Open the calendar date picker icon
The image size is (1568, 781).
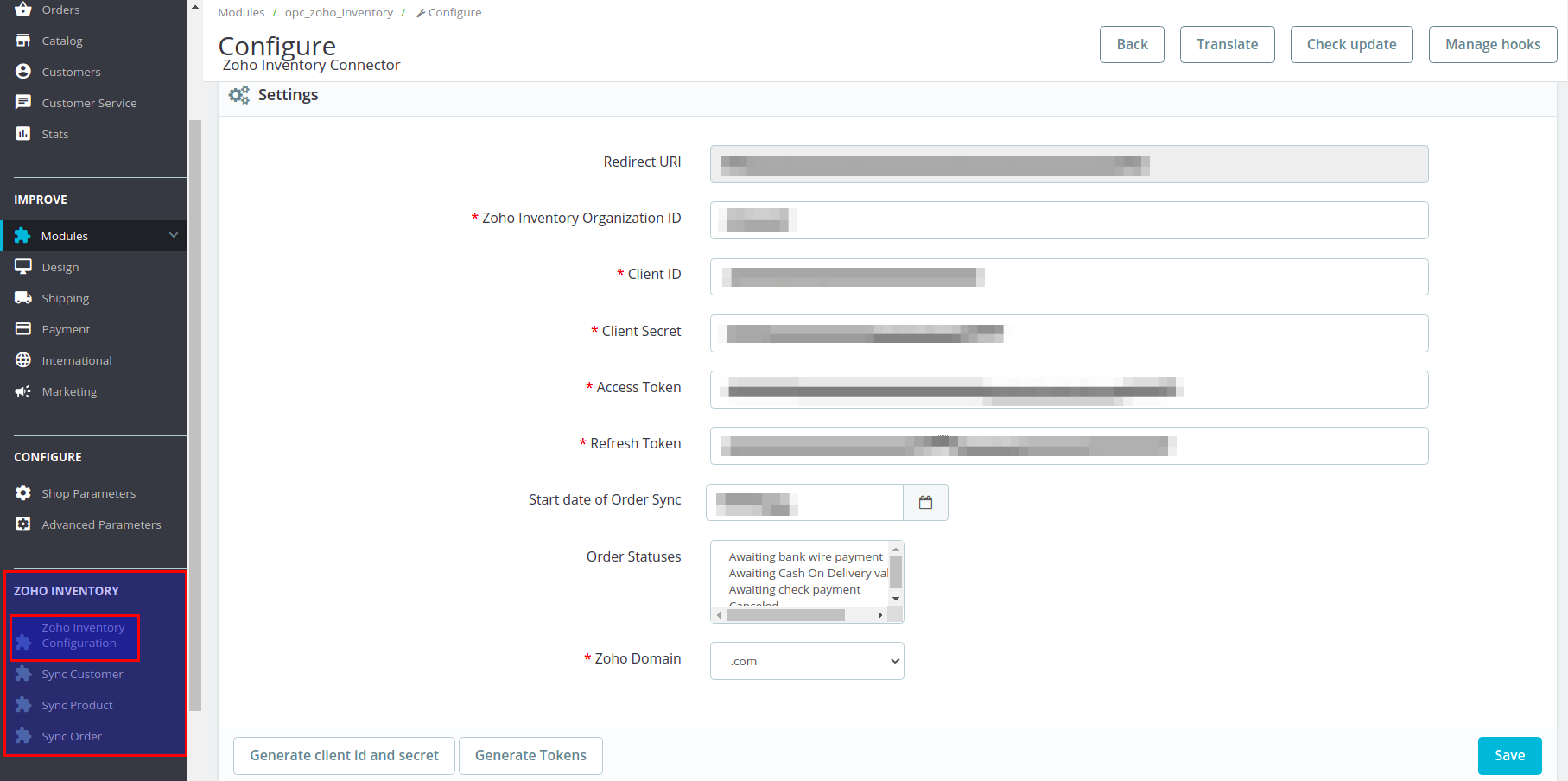pyautogui.click(x=925, y=502)
